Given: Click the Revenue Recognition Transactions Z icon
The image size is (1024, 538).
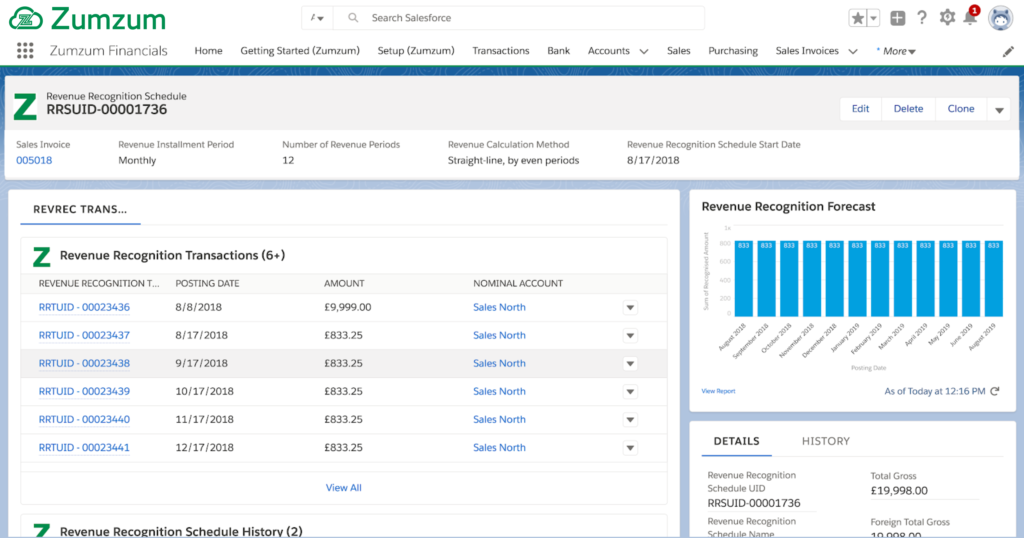Looking at the screenshot, I should click(x=42, y=256).
